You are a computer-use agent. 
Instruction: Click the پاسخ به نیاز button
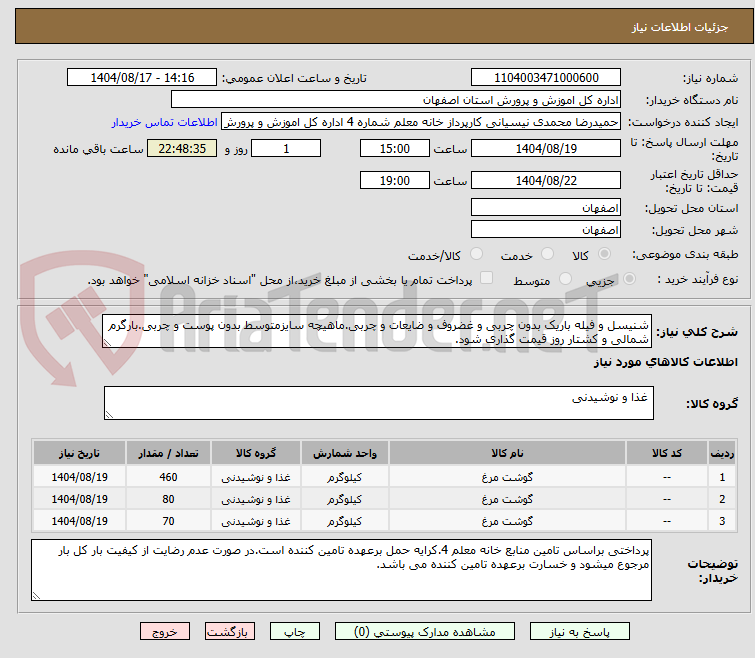pyautogui.click(x=579, y=632)
